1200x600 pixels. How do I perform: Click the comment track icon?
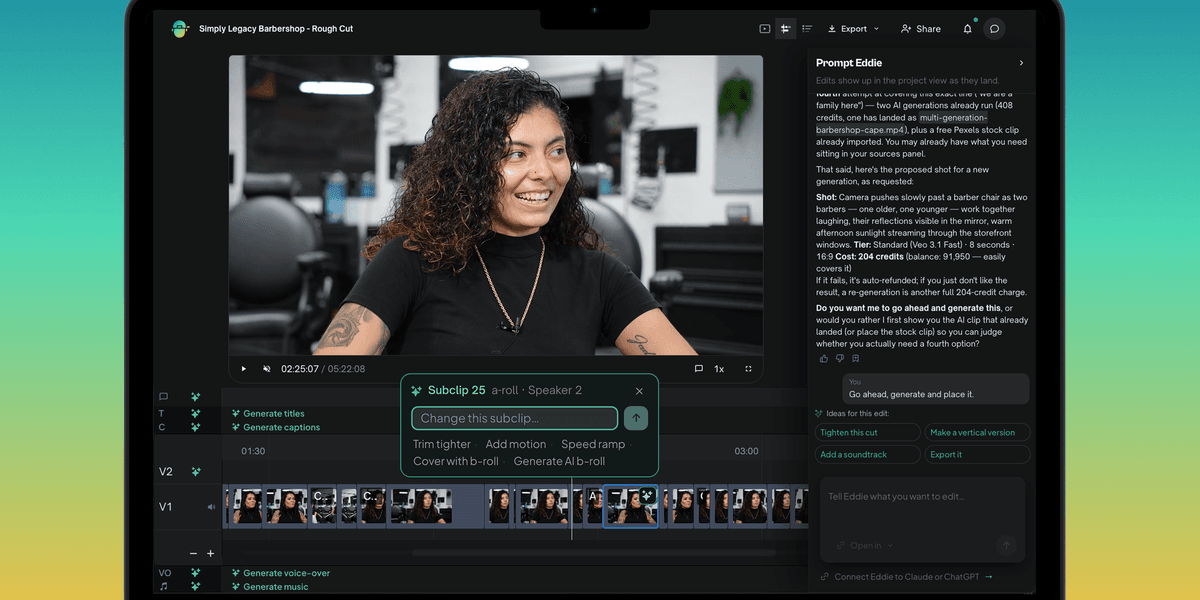tap(164, 397)
